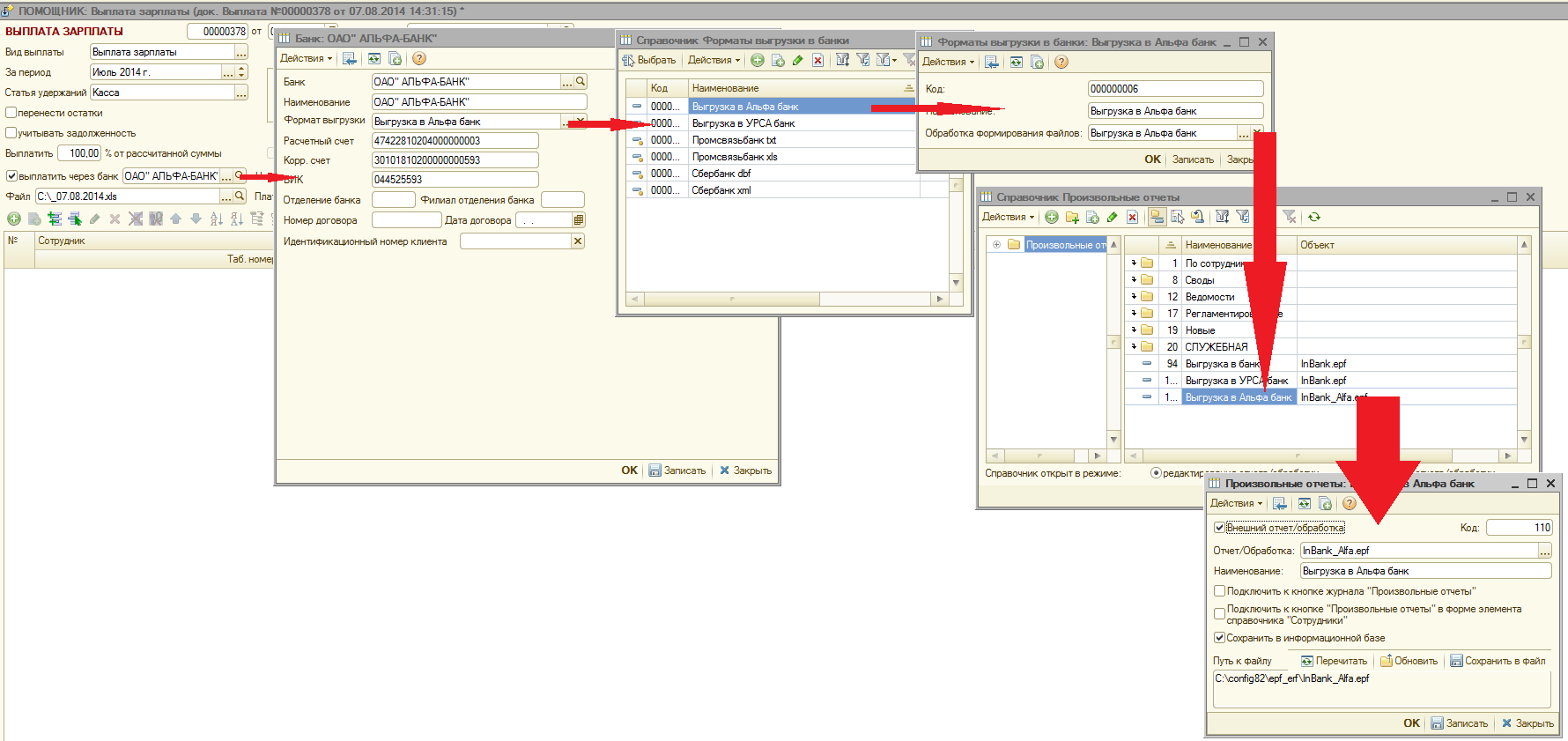Toggle hierarchical view in Произвольные отчеты toolbar

click(1157, 217)
